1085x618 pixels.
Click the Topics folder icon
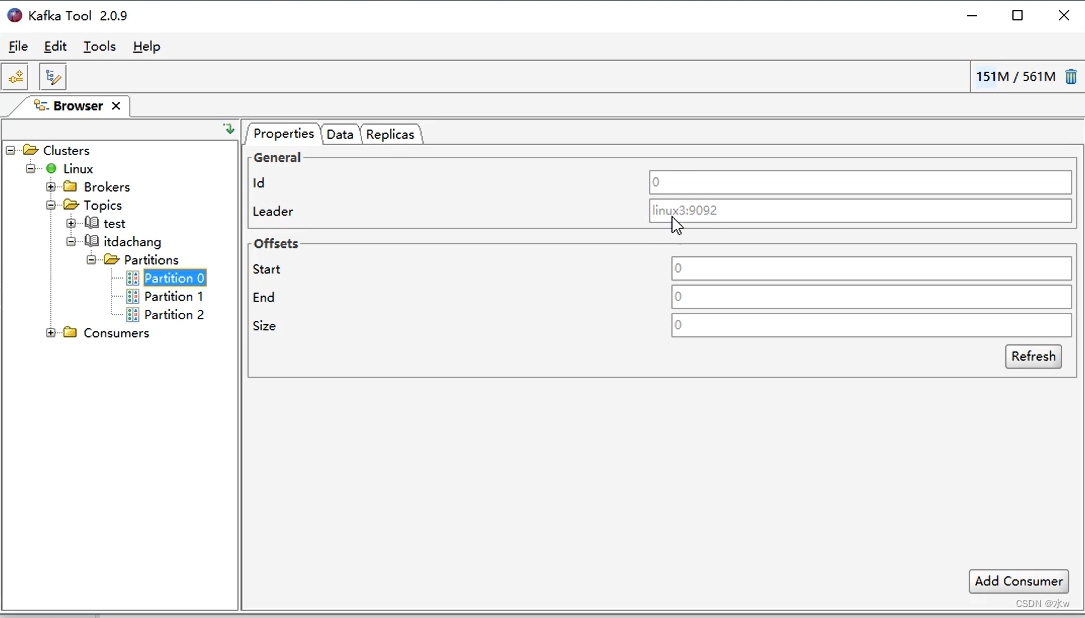[x=71, y=205]
